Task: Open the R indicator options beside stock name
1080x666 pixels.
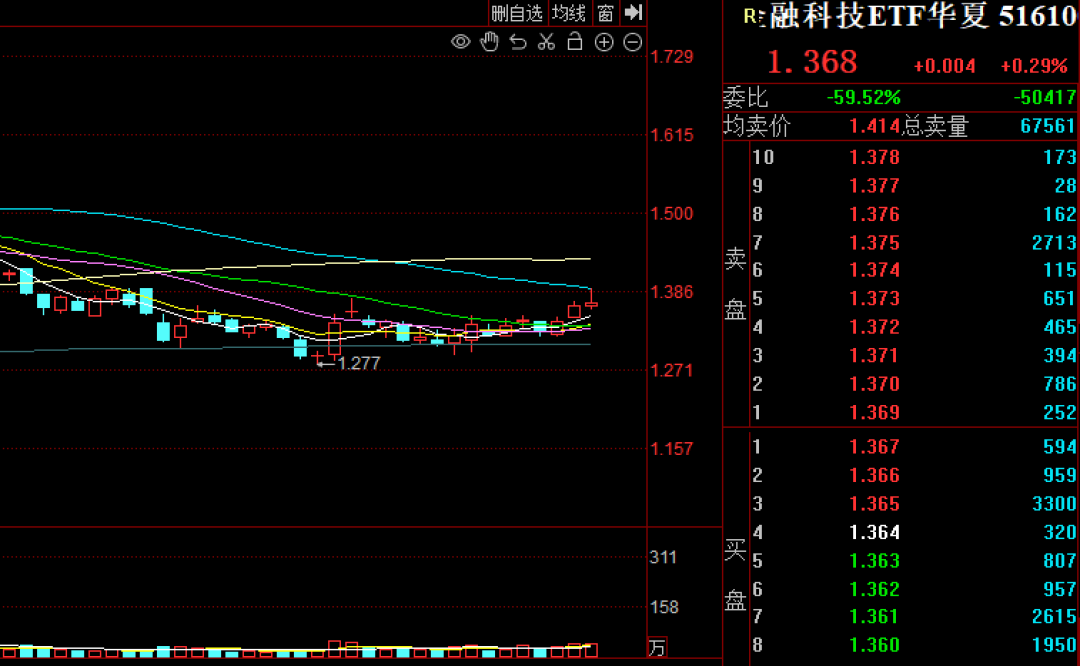Action: coord(757,16)
